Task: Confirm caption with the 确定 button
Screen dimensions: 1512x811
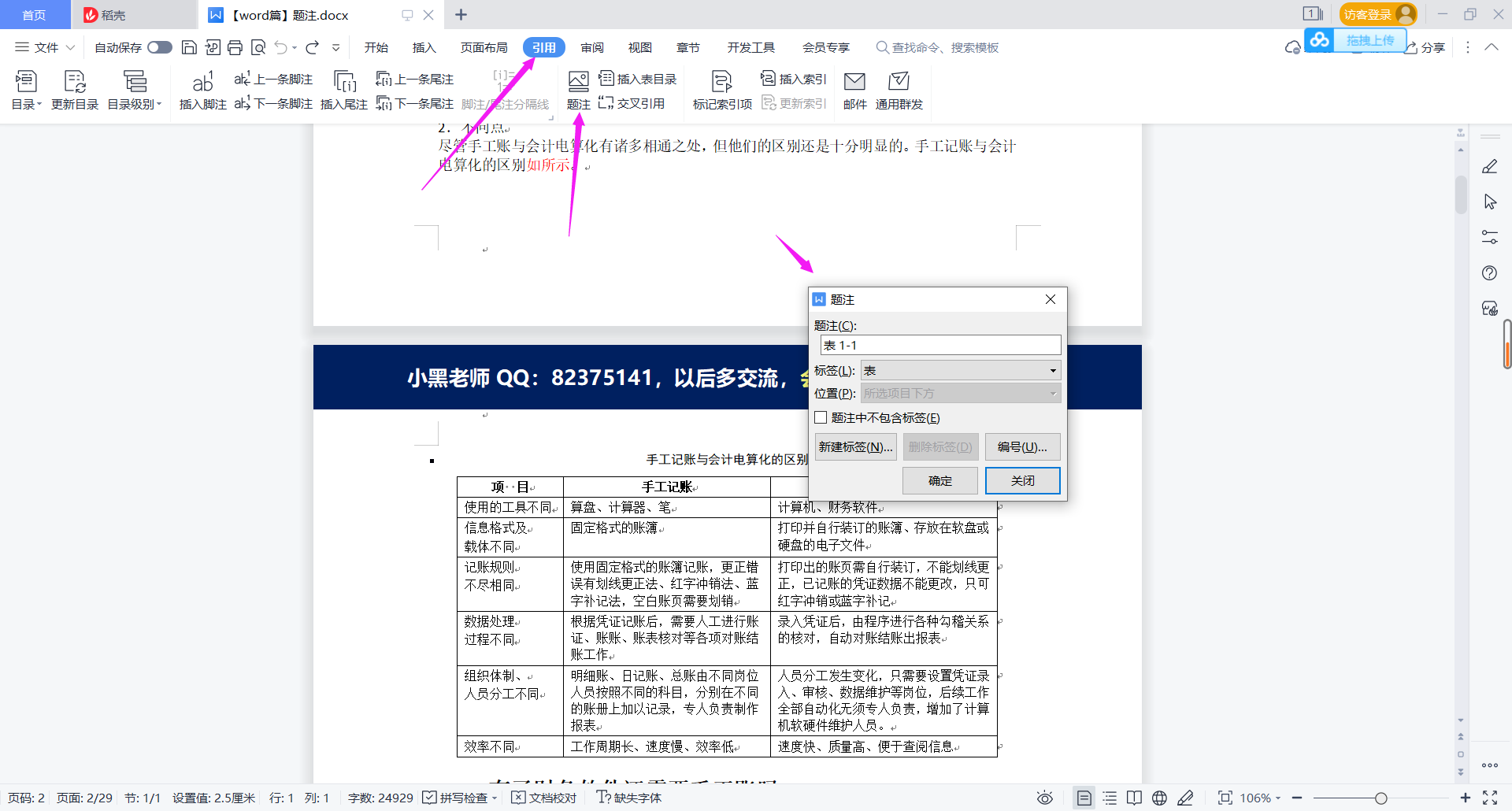Action: pos(939,480)
